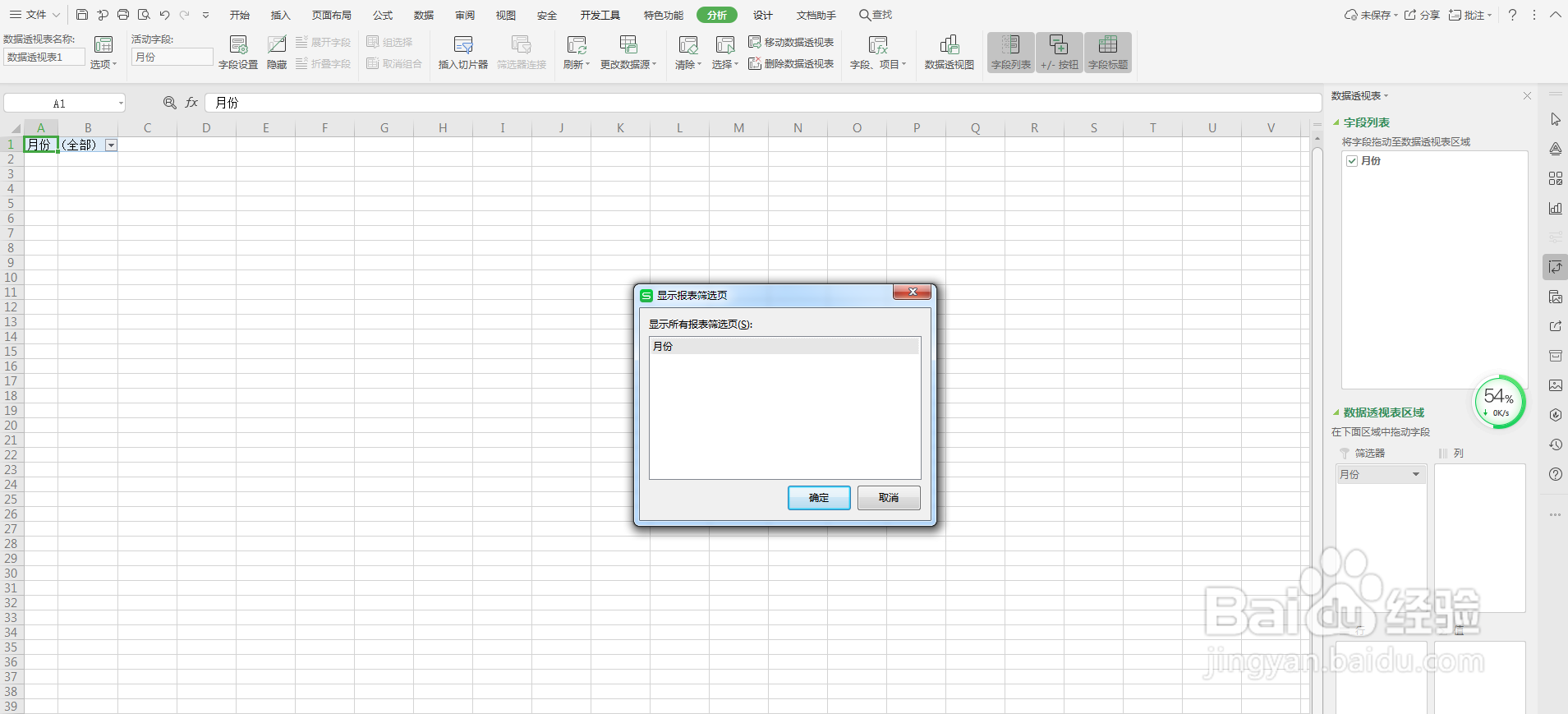Screen dimensions: 1568x714
Task: Open the Name Box dropdown arrow
Action: [x=121, y=104]
